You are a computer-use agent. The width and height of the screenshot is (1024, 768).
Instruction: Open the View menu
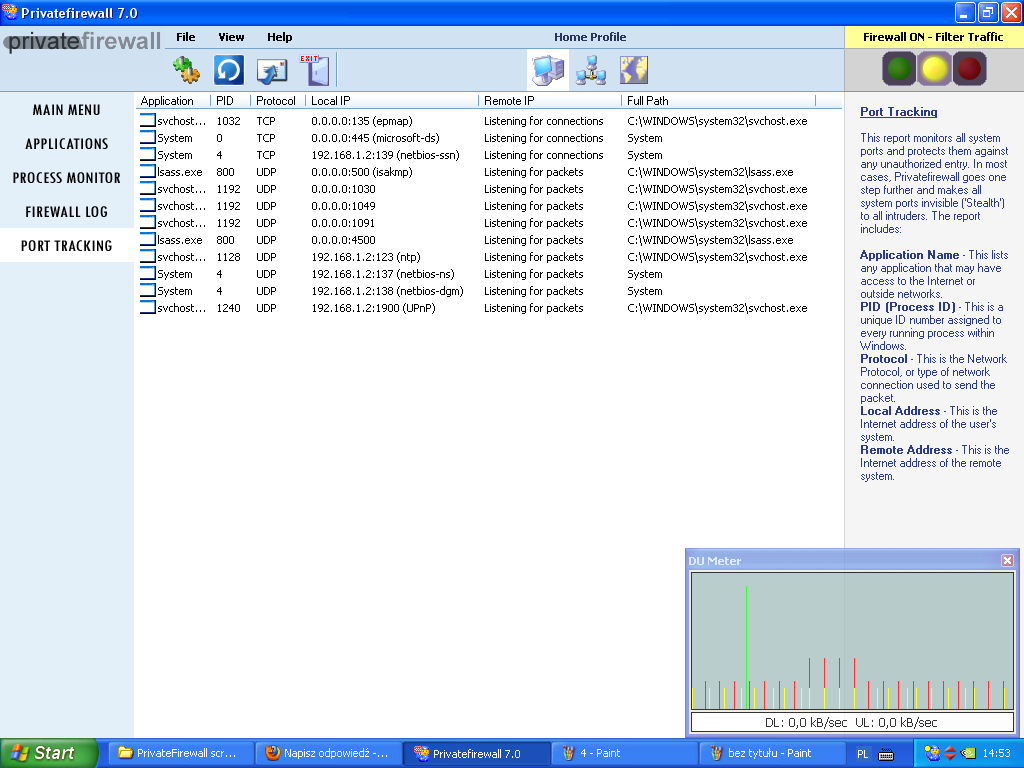click(x=231, y=37)
